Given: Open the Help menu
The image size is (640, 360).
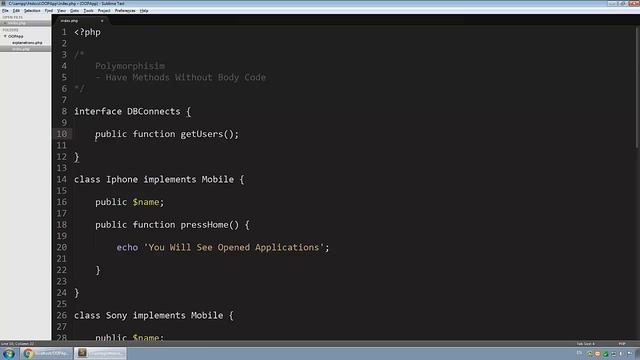Looking at the screenshot, I should 144,11.
